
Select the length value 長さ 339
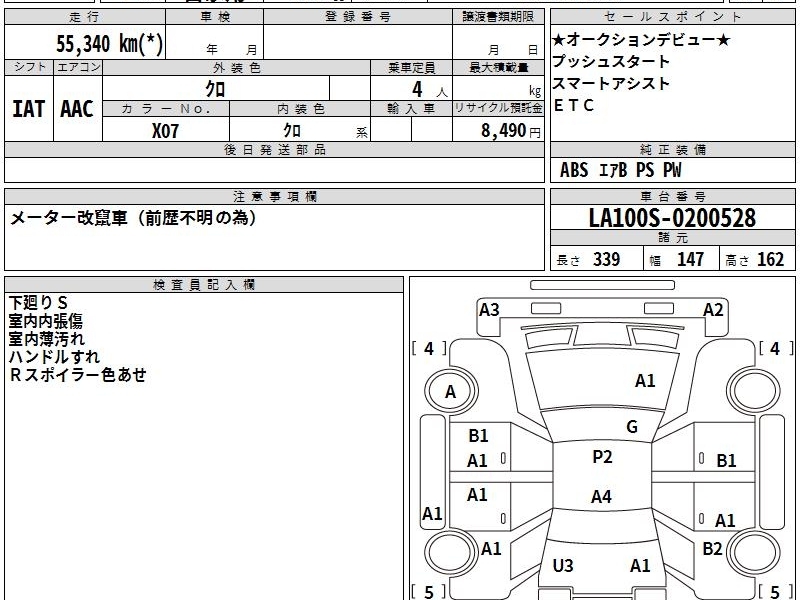[588, 259]
